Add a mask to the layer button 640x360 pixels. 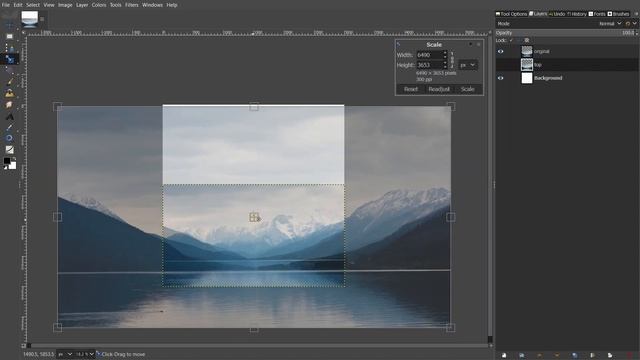point(610,356)
